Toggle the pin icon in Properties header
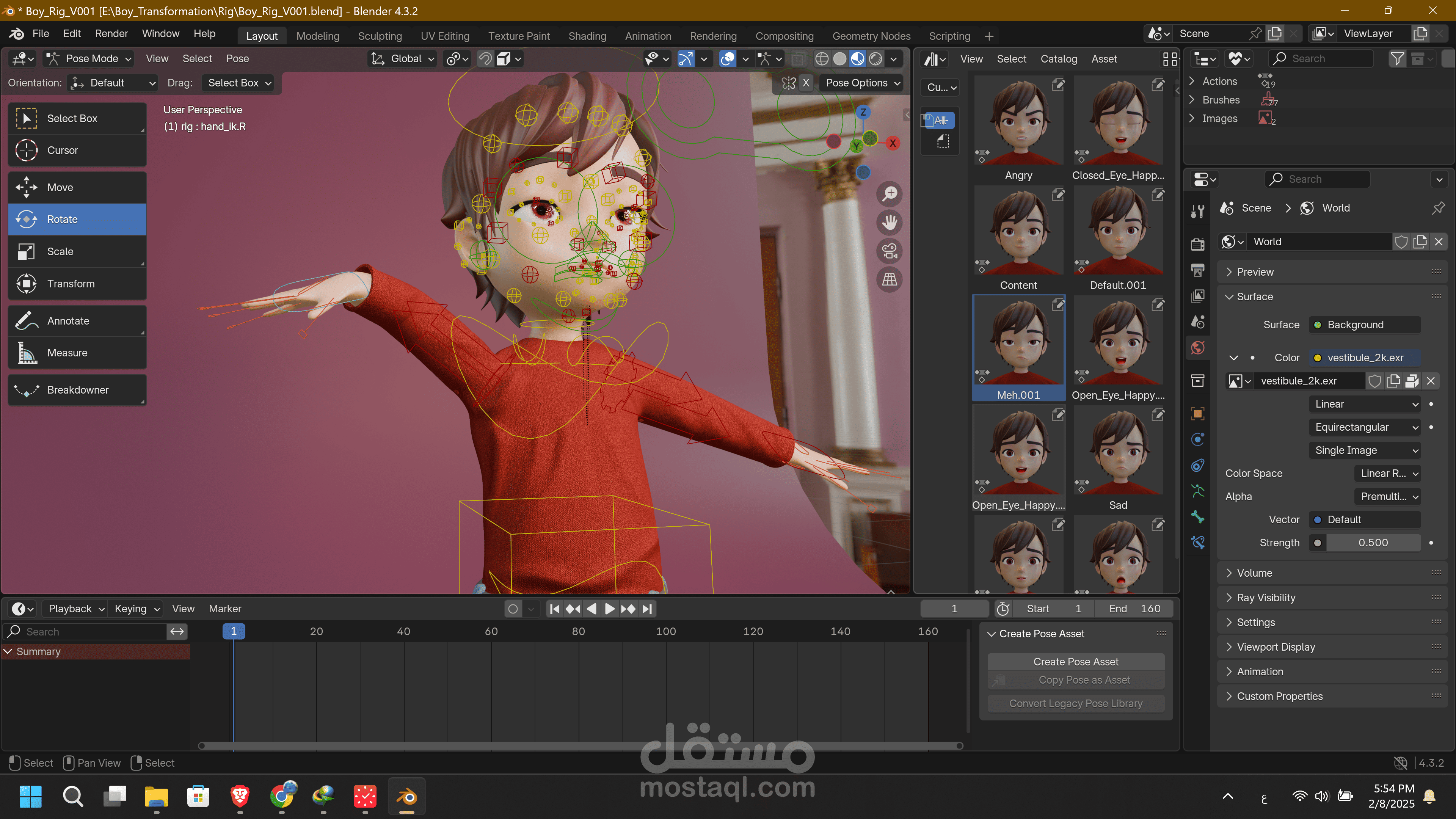The height and width of the screenshot is (819, 1456). [1439, 208]
